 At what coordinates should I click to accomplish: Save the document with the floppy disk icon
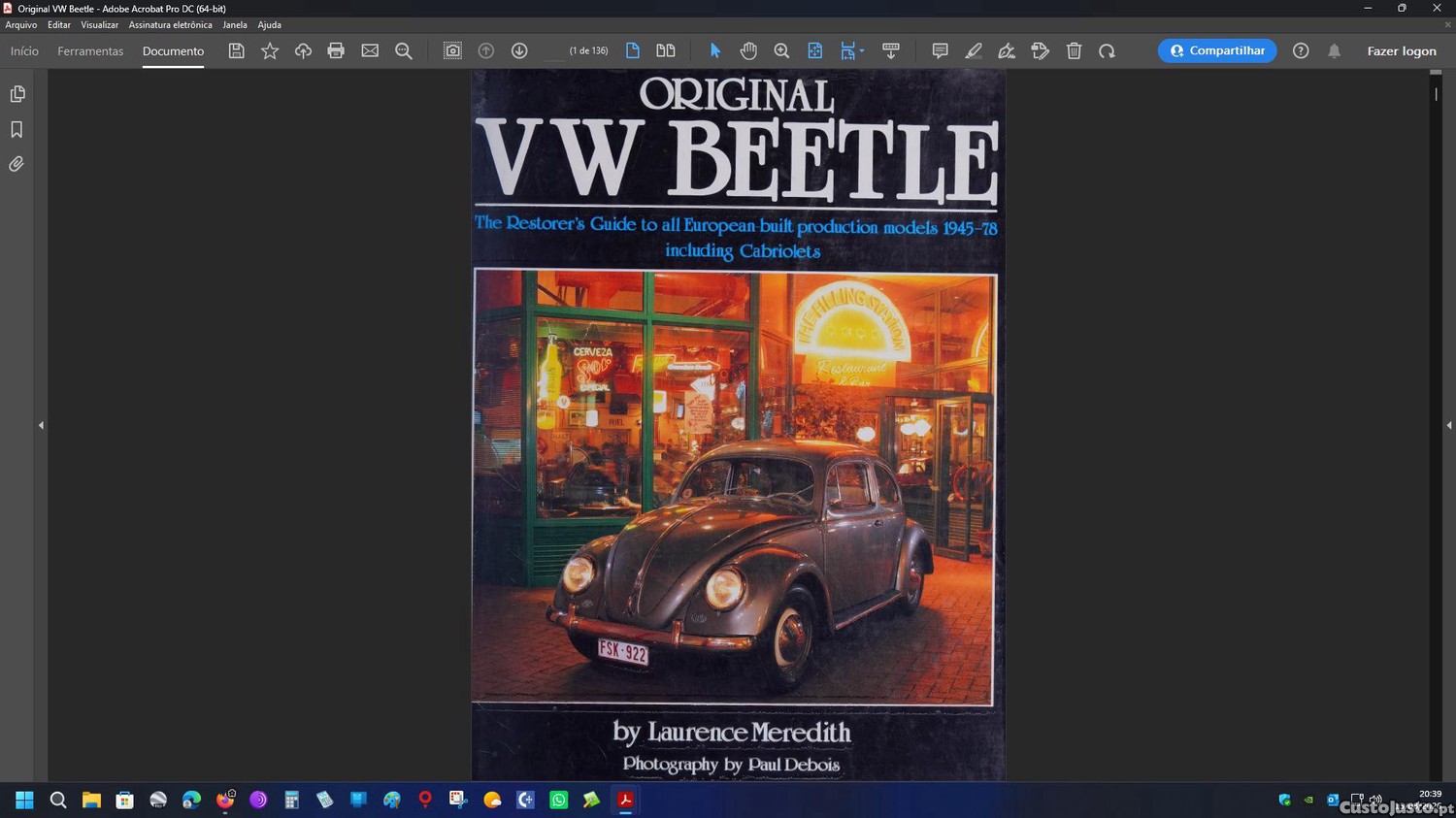tap(236, 50)
